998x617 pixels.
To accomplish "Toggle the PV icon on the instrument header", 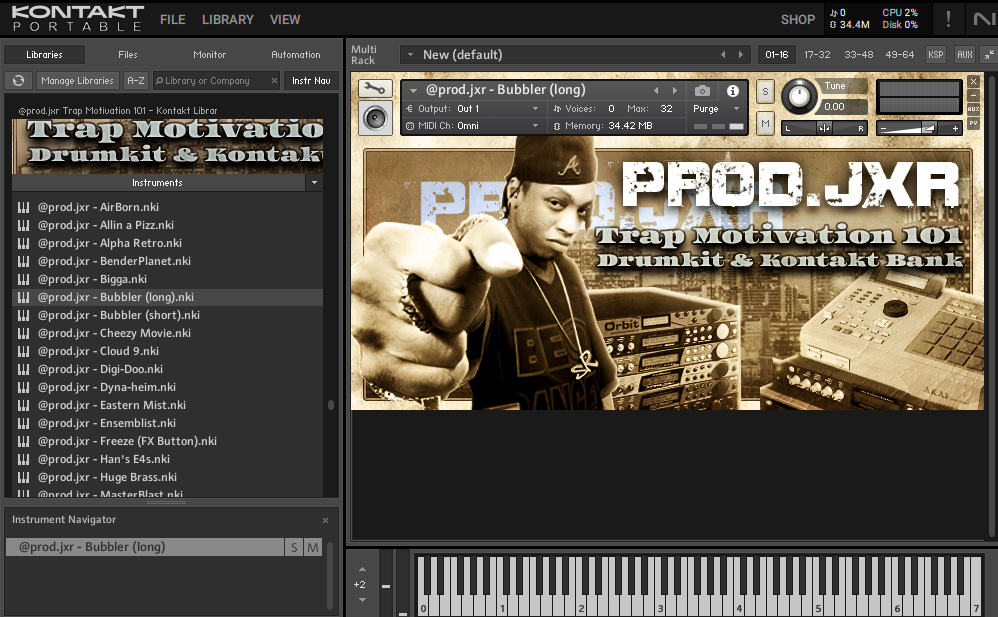I will coord(973,123).
